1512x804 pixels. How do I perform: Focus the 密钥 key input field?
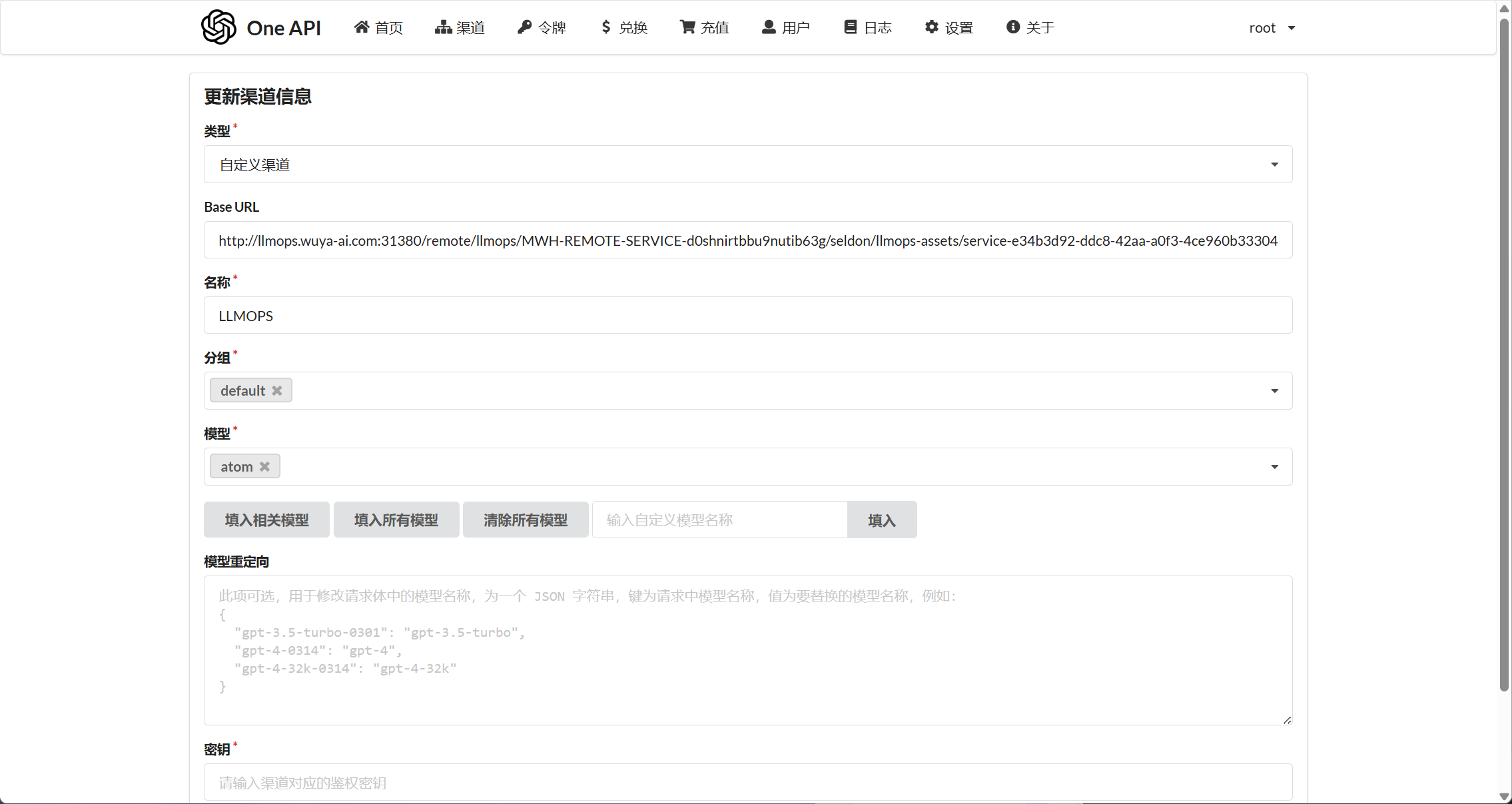pyautogui.click(x=748, y=783)
